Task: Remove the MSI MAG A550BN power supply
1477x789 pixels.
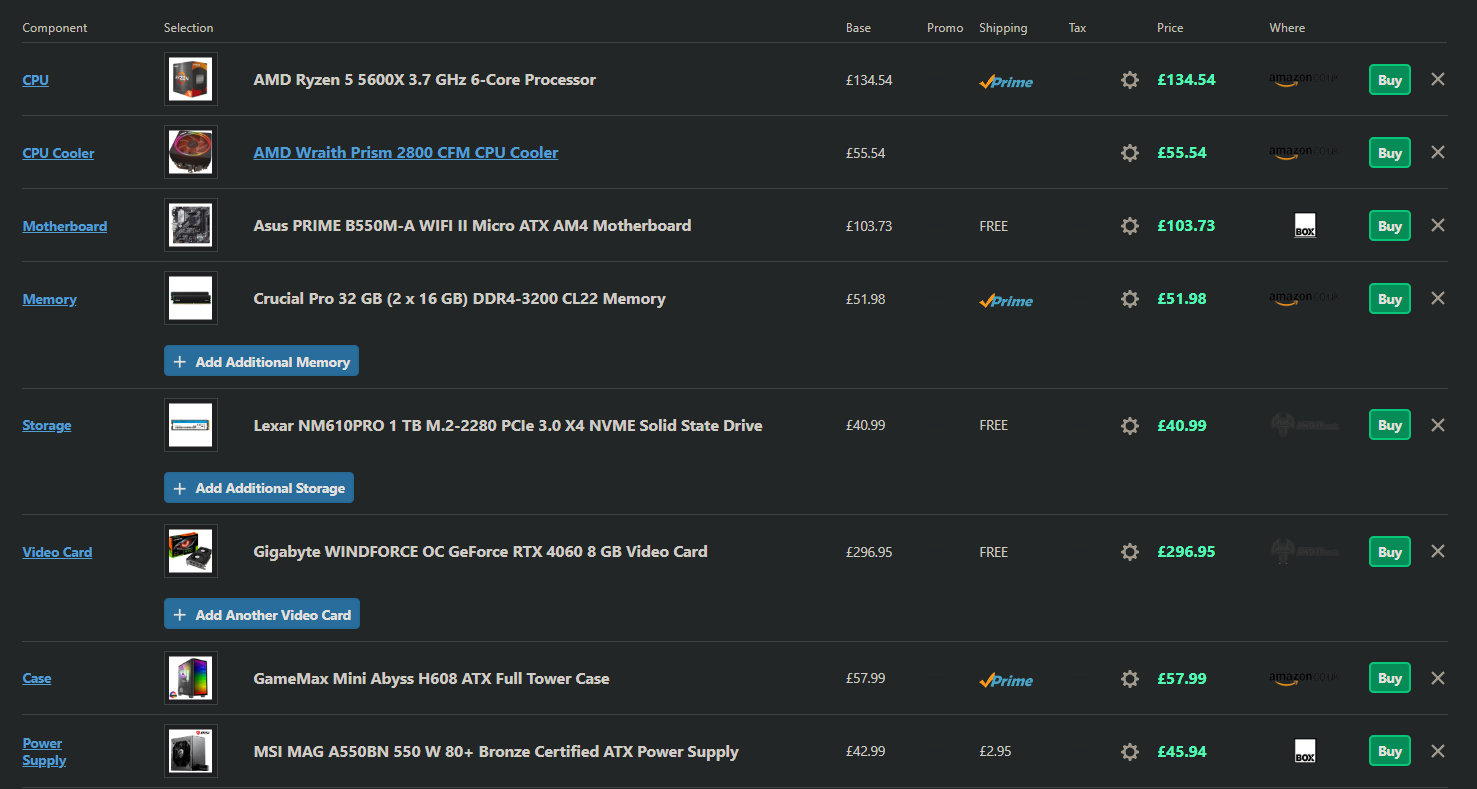Action: pyautogui.click(x=1438, y=751)
